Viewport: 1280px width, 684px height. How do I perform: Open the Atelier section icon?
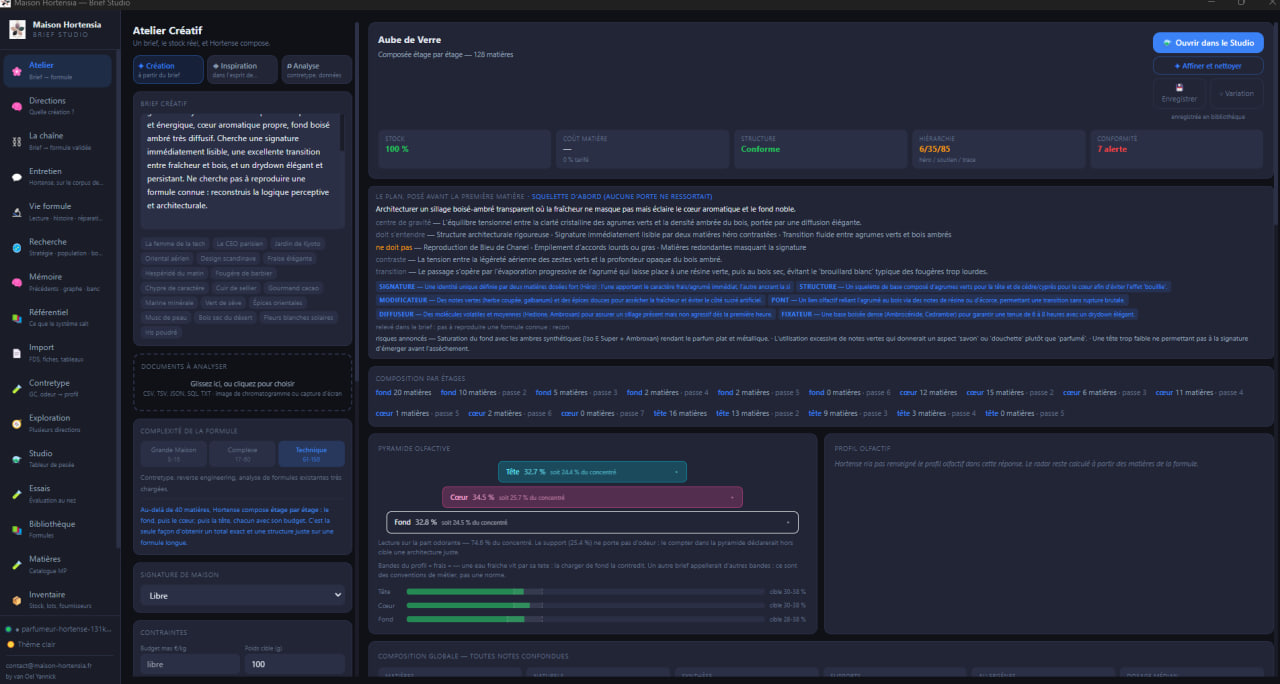tap(17, 70)
